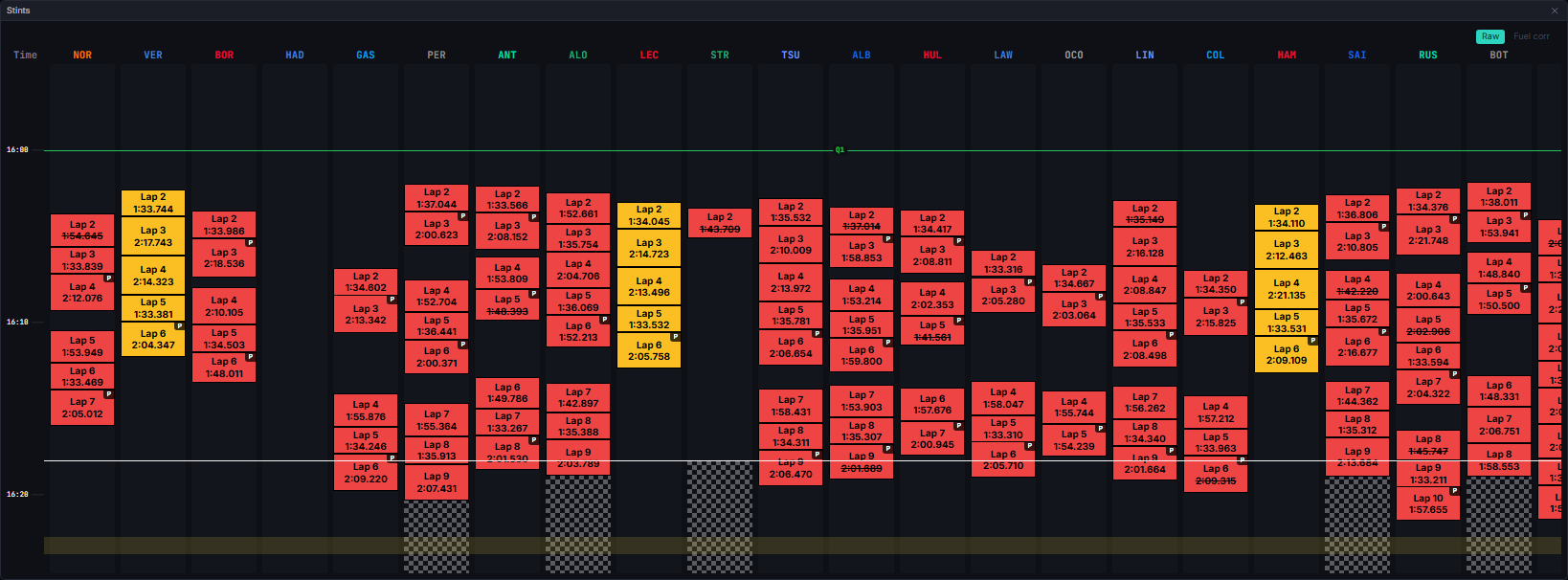The image size is (1568, 580).
Task: Open RUS Lap 3 cell 2:21.748
Action: click(1428, 234)
